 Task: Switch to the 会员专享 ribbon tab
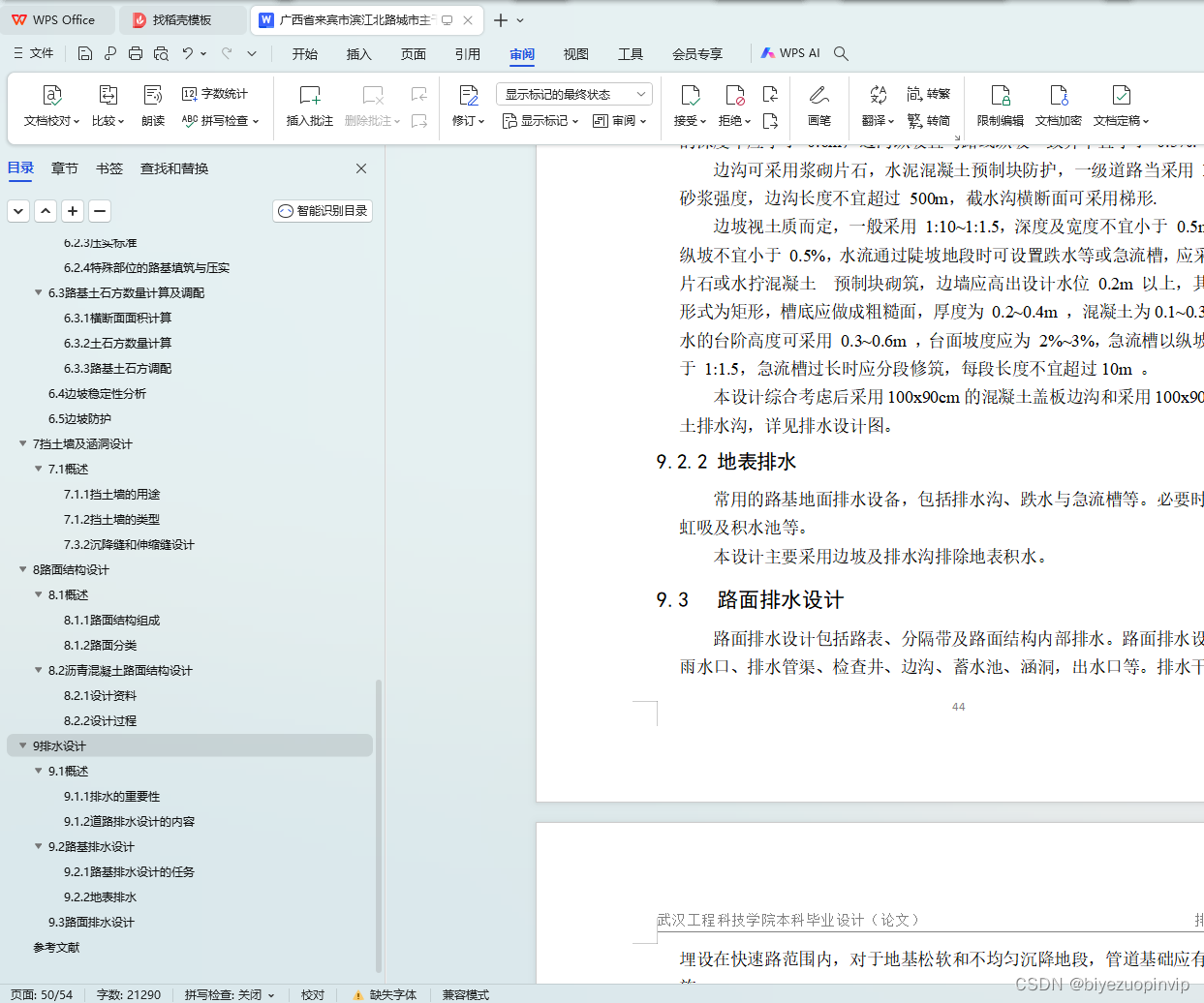[697, 54]
